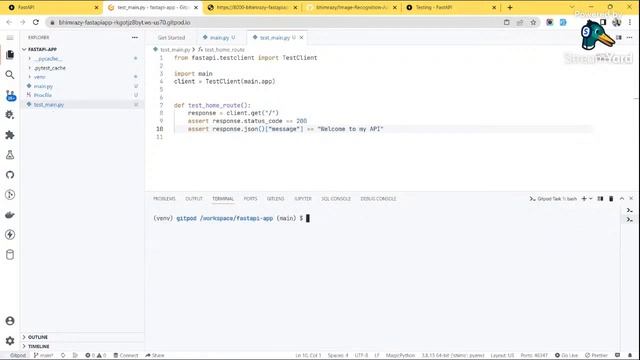Open the Source Control view
This screenshot has width=640, height=360.
[10, 96]
